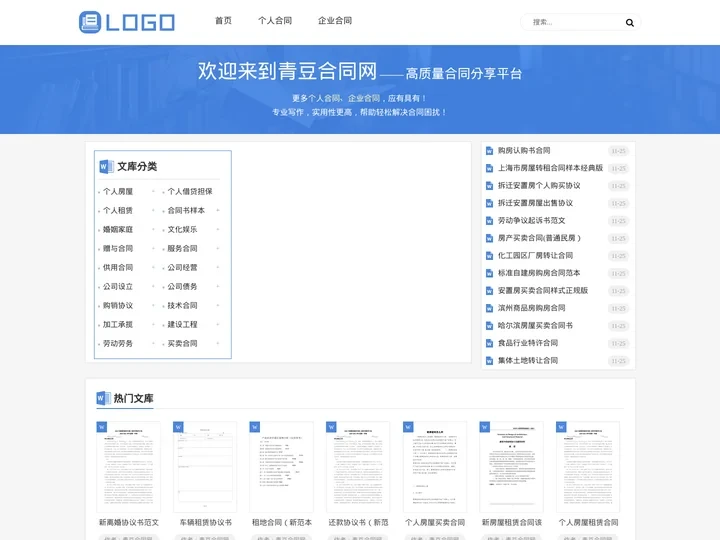
Task: Click doc icon next to 劳动争议起诉书范文
Action: click(489, 221)
